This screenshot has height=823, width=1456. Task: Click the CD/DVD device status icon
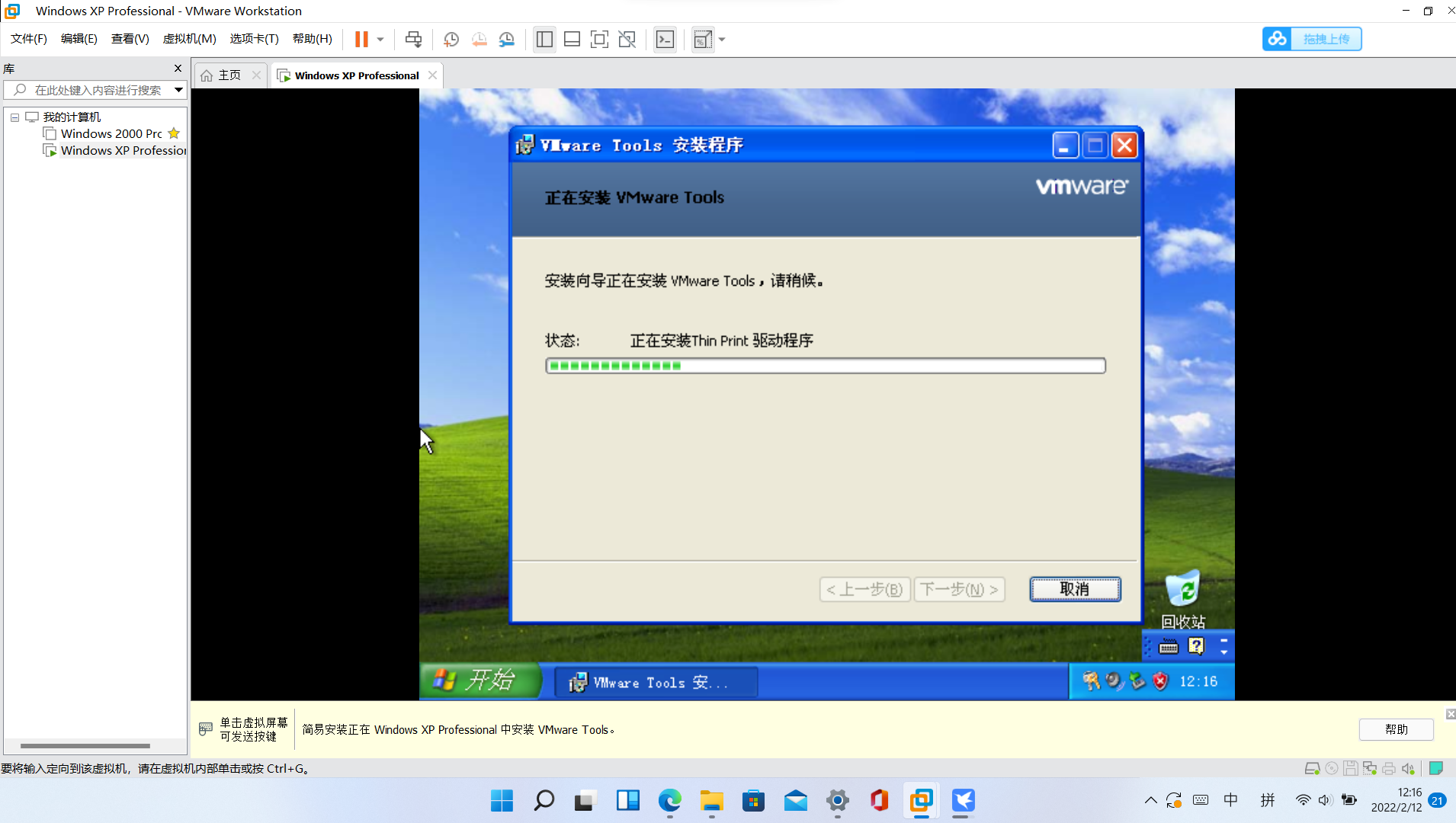click(x=1332, y=768)
